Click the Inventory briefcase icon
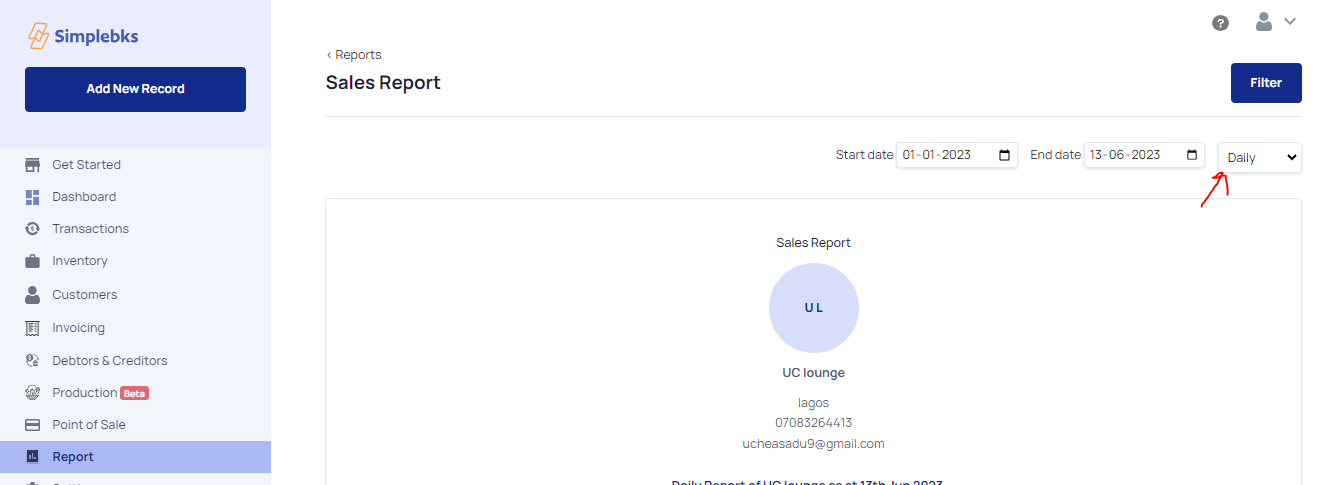Viewport: 1342px width, 485px height. 33,261
